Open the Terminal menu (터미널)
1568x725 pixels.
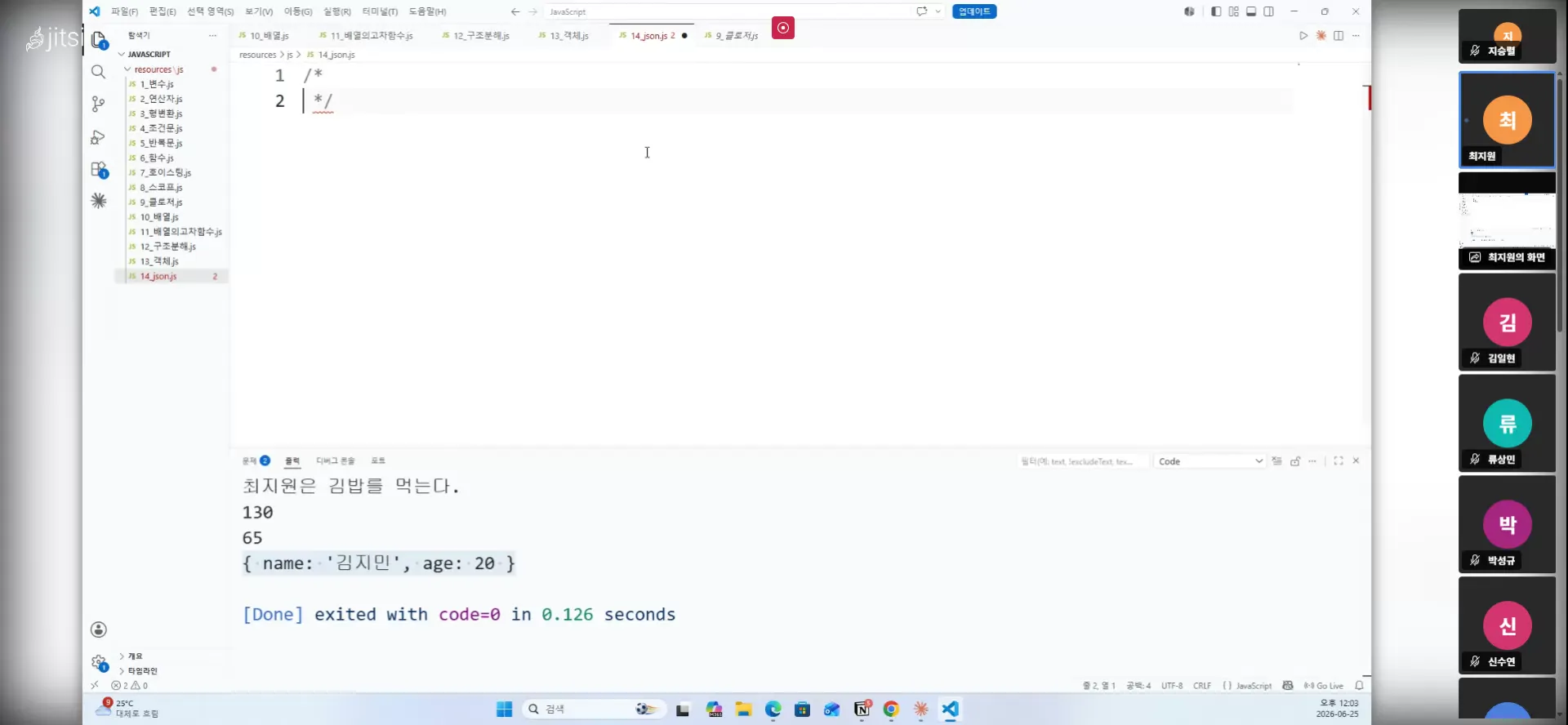(380, 11)
